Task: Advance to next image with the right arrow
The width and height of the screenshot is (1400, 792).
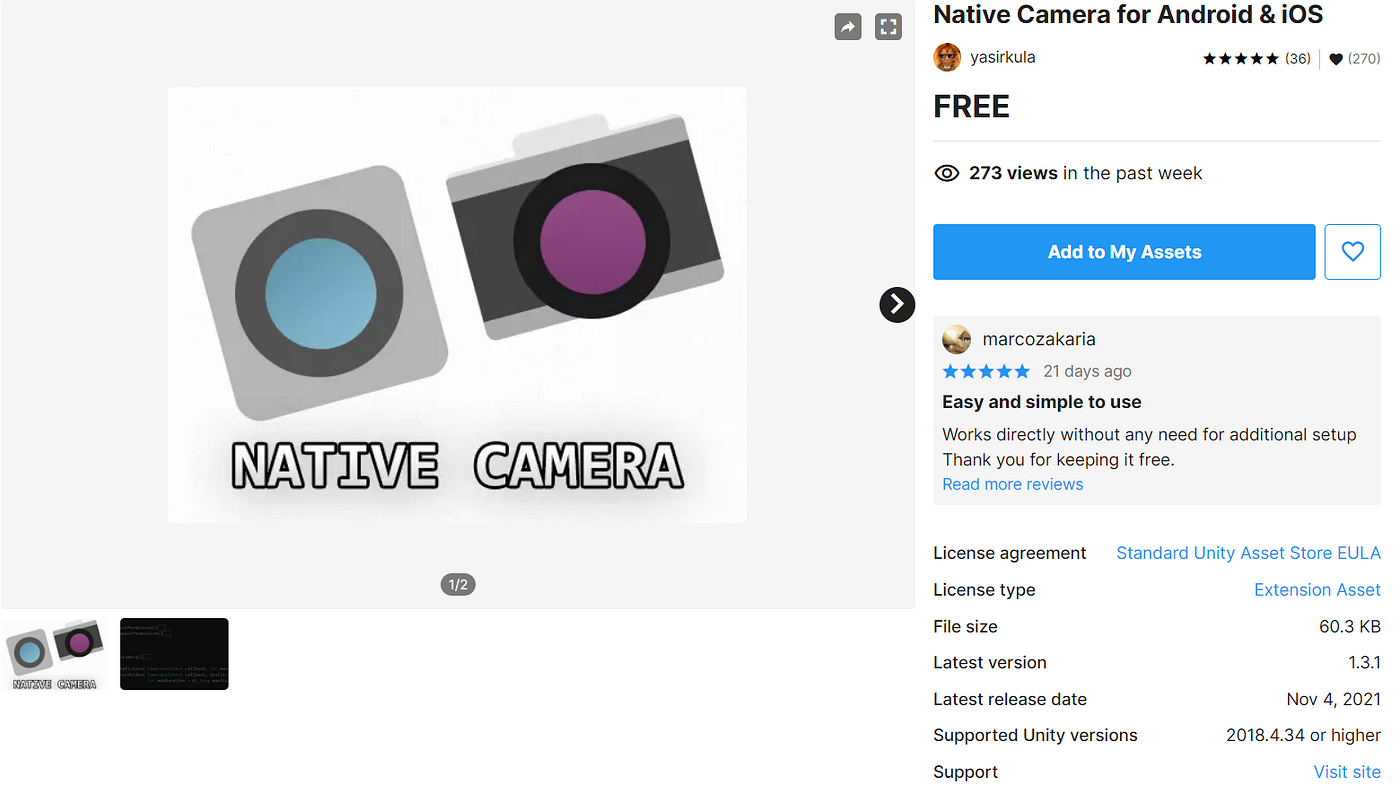Action: point(897,304)
